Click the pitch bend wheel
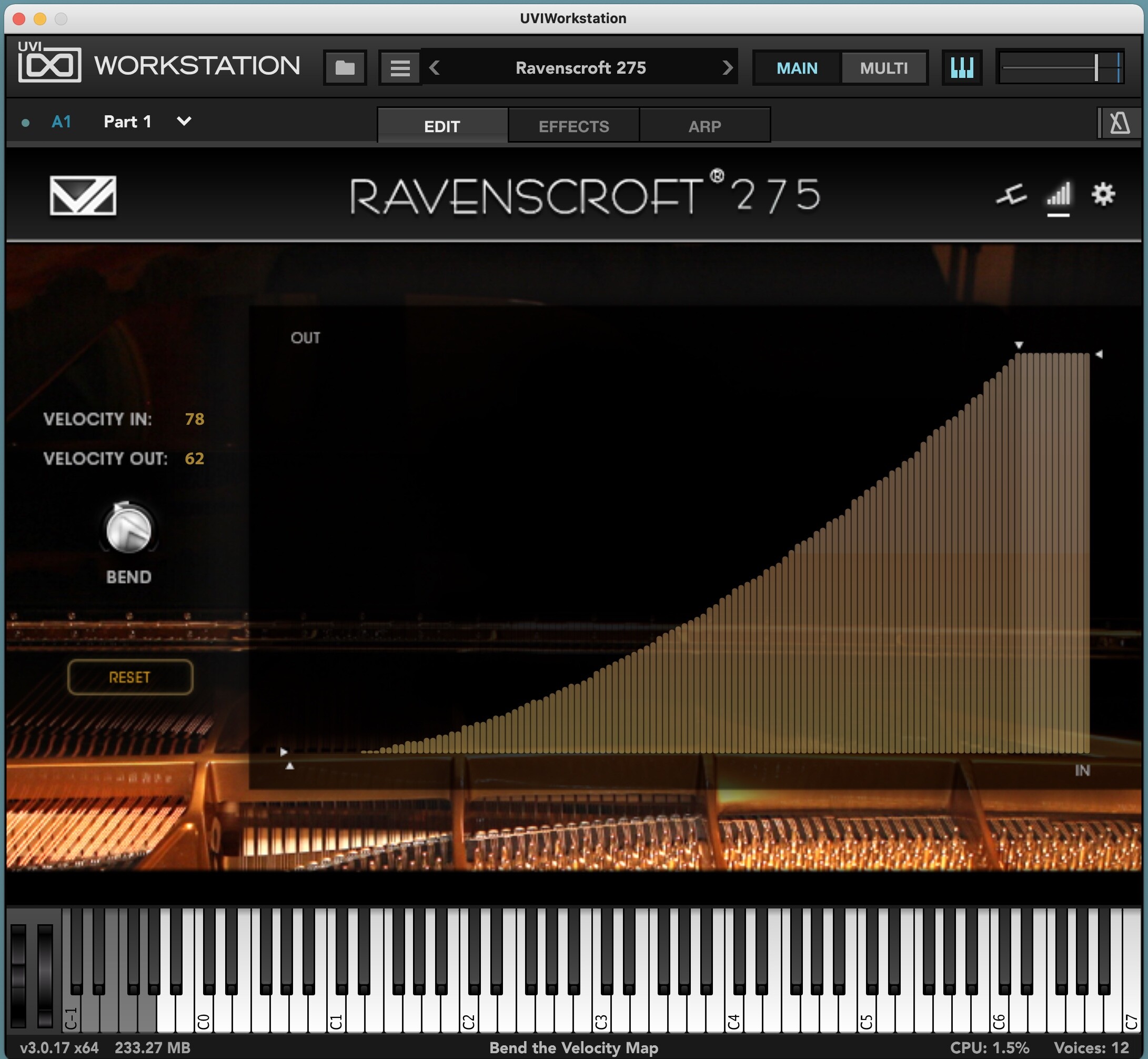 [18, 975]
